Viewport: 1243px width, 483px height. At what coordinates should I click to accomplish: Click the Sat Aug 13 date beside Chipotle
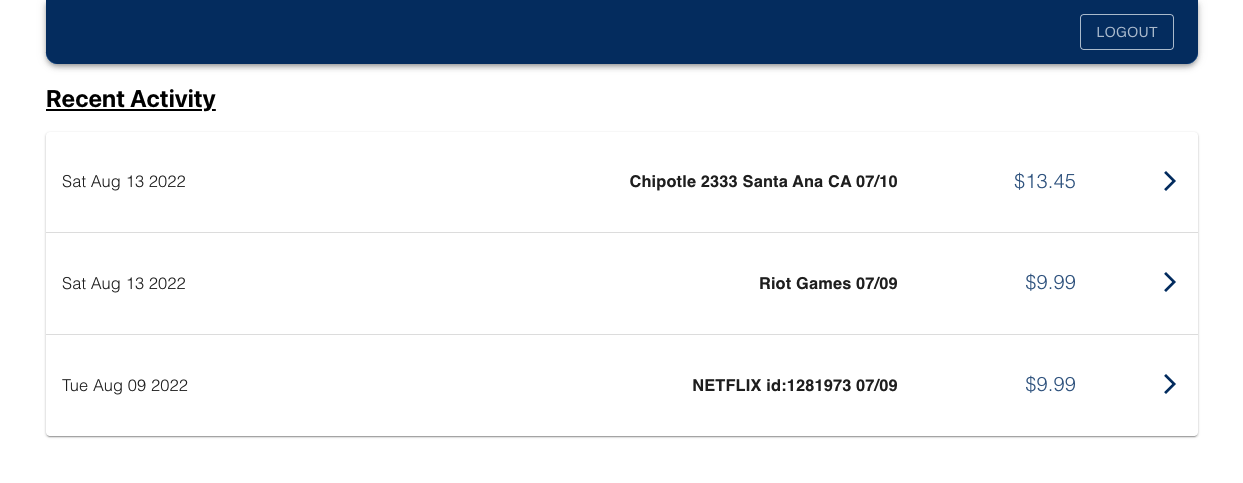click(124, 182)
